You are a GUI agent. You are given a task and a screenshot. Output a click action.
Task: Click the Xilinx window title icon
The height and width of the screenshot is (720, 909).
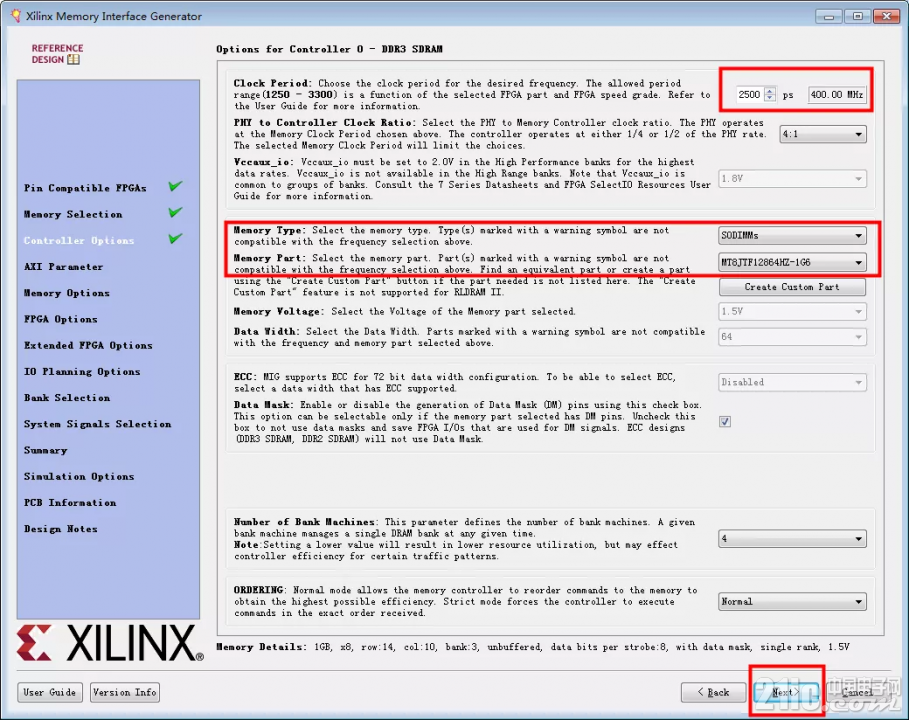16,16
